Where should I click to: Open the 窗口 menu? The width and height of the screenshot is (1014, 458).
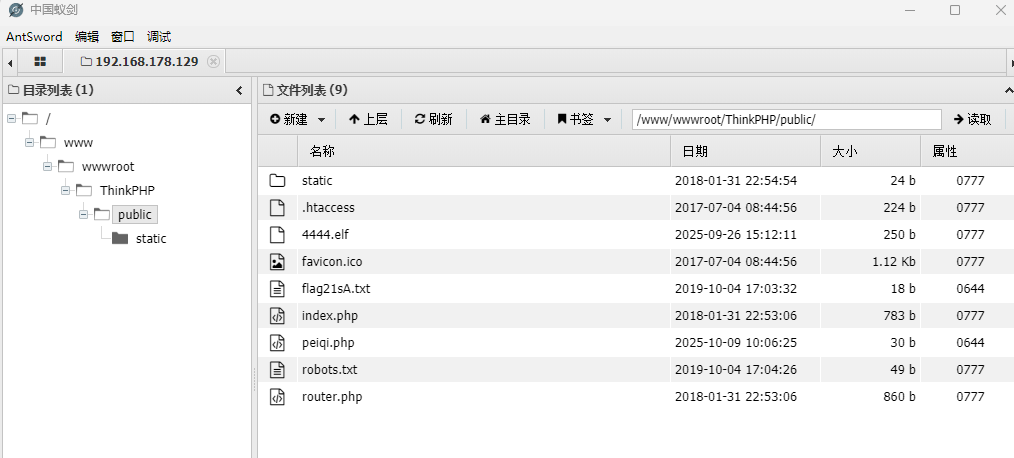pyautogui.click(x=123, y=36)
